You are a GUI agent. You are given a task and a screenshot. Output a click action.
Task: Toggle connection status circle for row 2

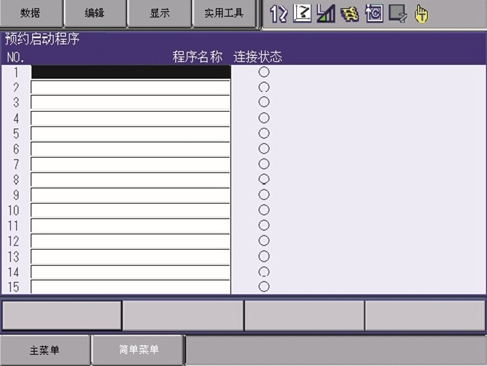pyautogui.click(x=264, y=87)
